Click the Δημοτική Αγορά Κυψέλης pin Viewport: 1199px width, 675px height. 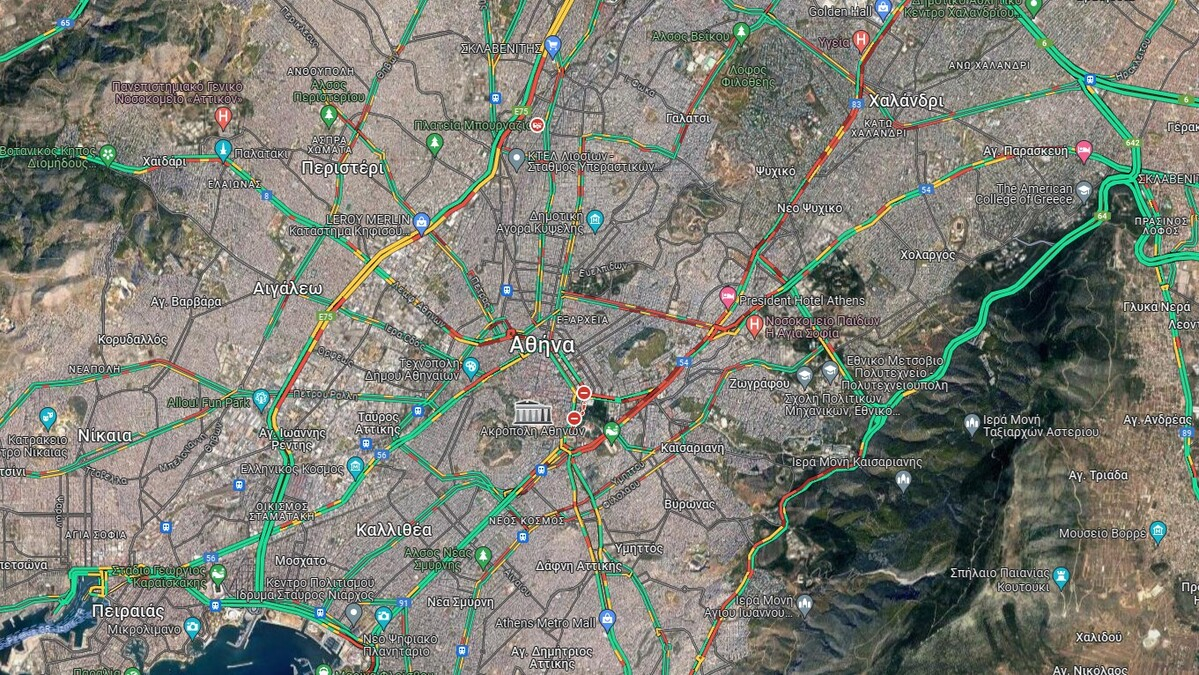595,222
